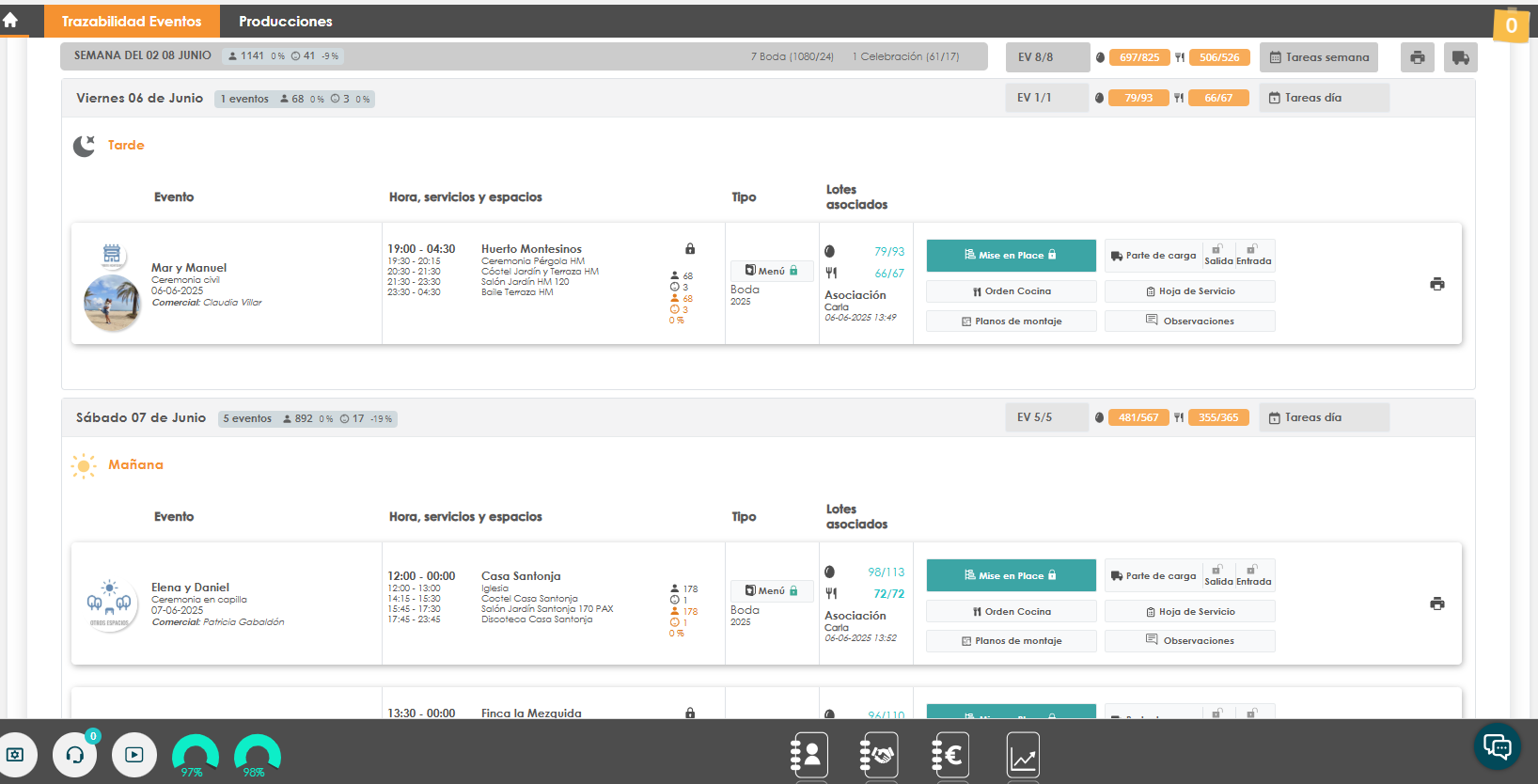Open Parte de carga for Mar y Manuel
The image size is (1538, 784).
[1153, 256]
